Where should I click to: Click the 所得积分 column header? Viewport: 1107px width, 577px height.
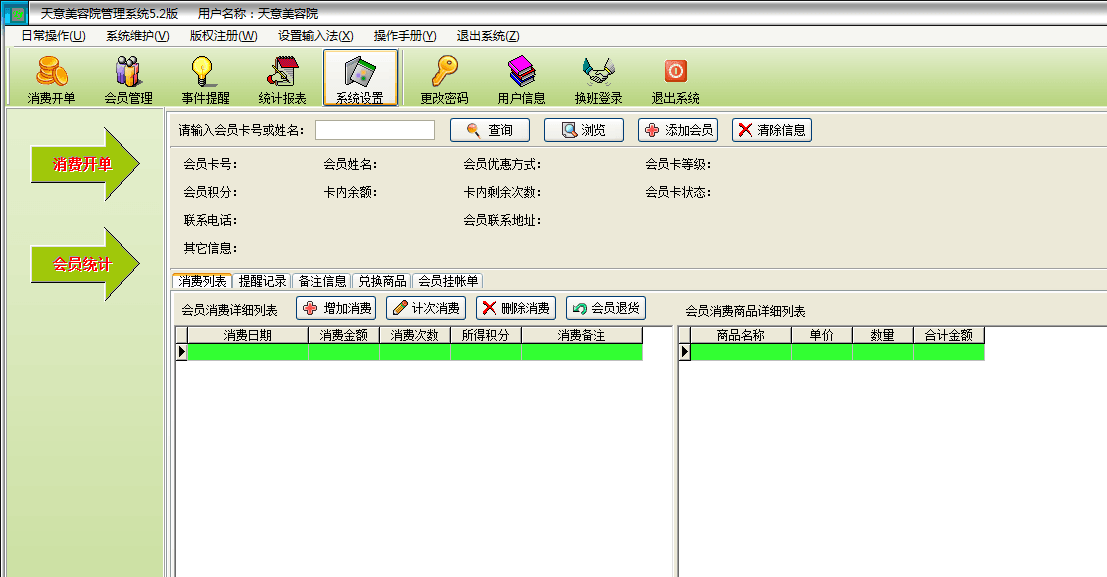486,335
